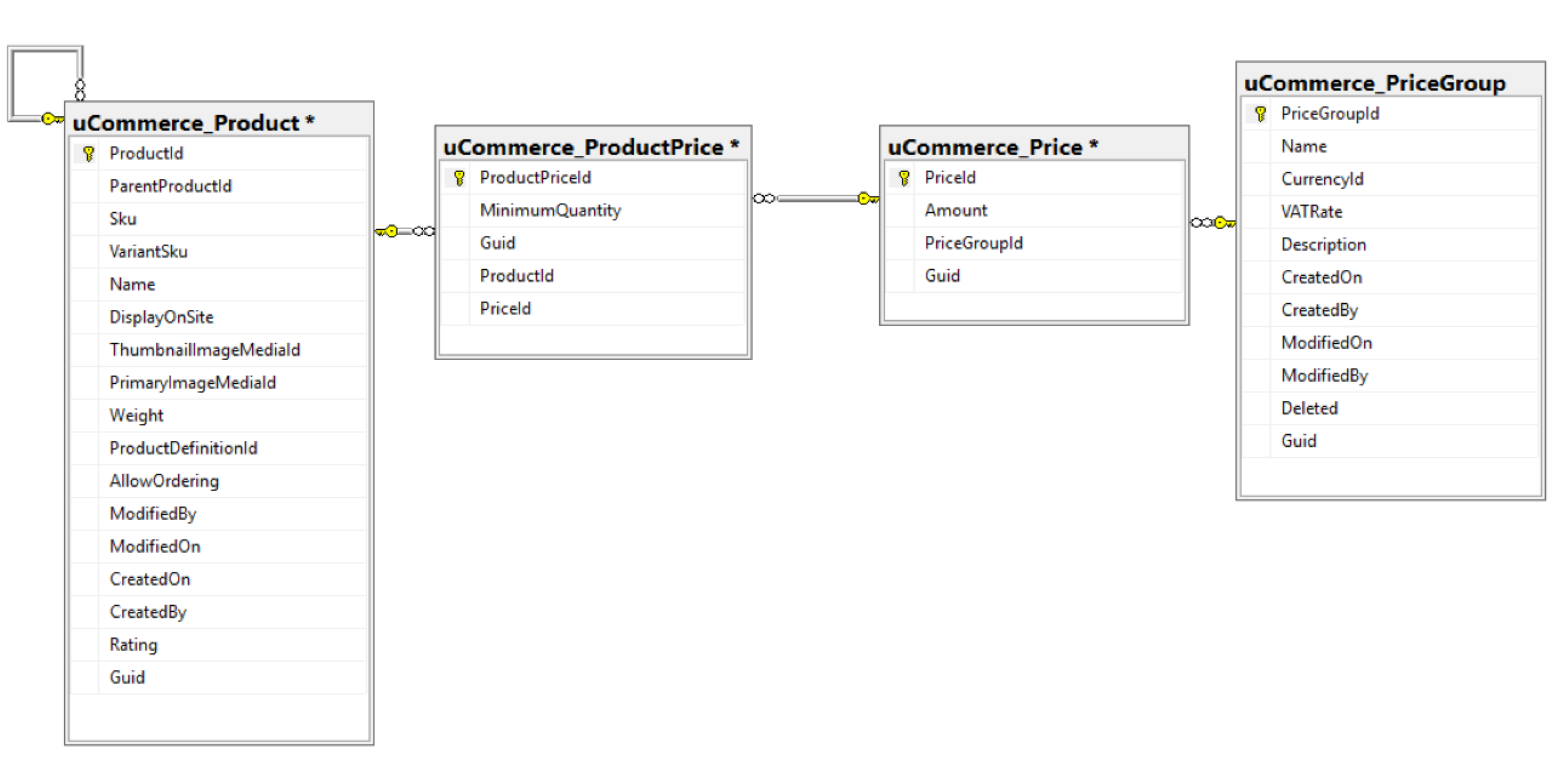Click the PriceGroupId primary key icon
Screen dimensions: 1568x759
pyautogui.click(x=1260, y=114)
